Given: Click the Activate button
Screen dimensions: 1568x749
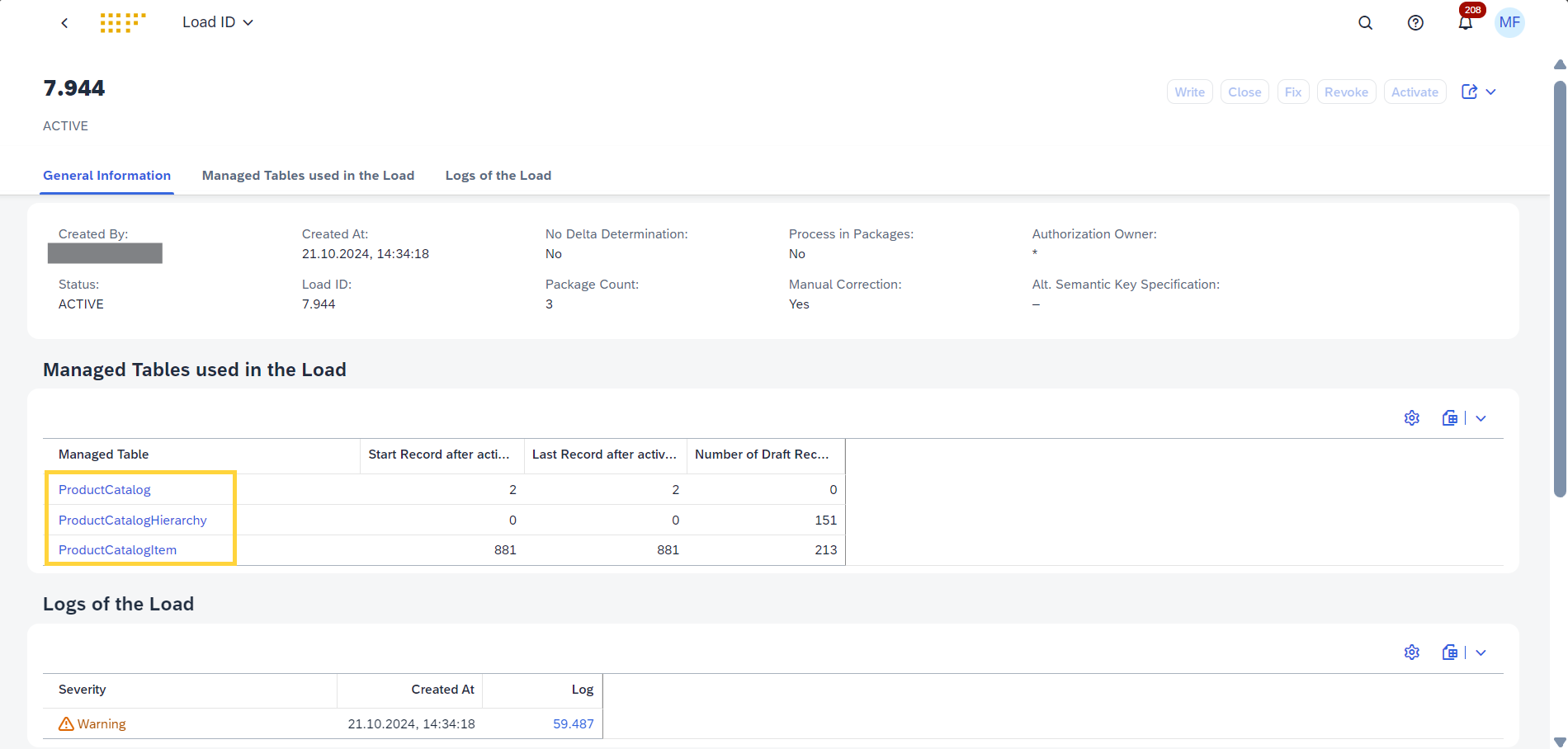Looking at the screenshot, I should point(1415,92).
